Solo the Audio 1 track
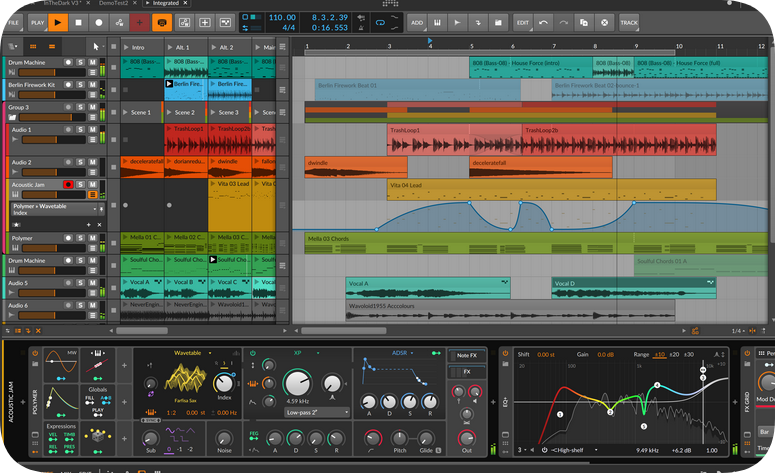 (x=81, y=129)
